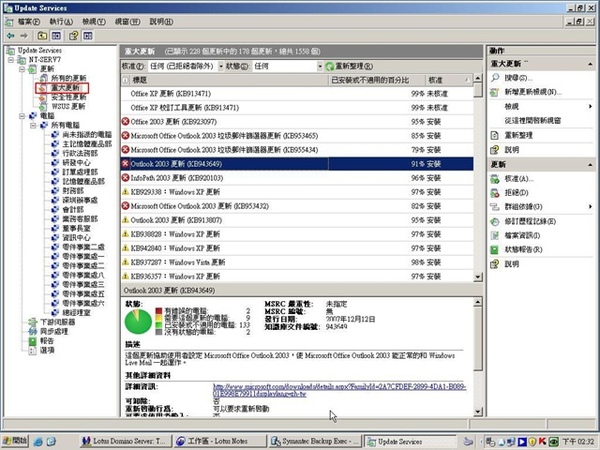Select 研發中心 computer group in tree
Screen dimensions: 600x450
click(x=77, y=163)
